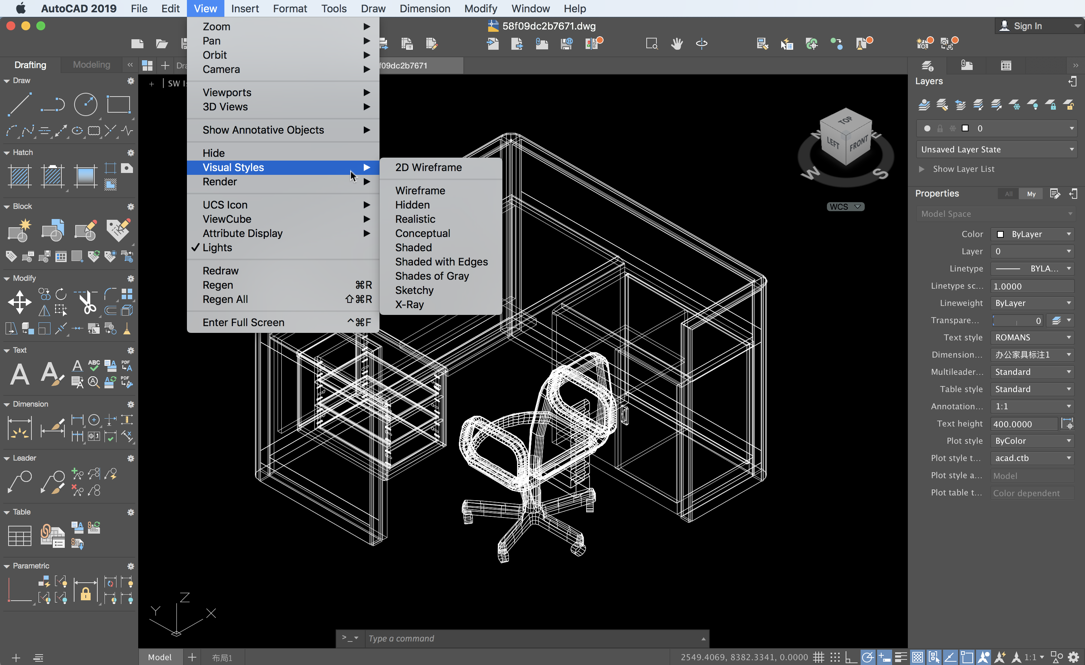
Task: Toggle object snap in the status bar
Action: pos(966,656)
